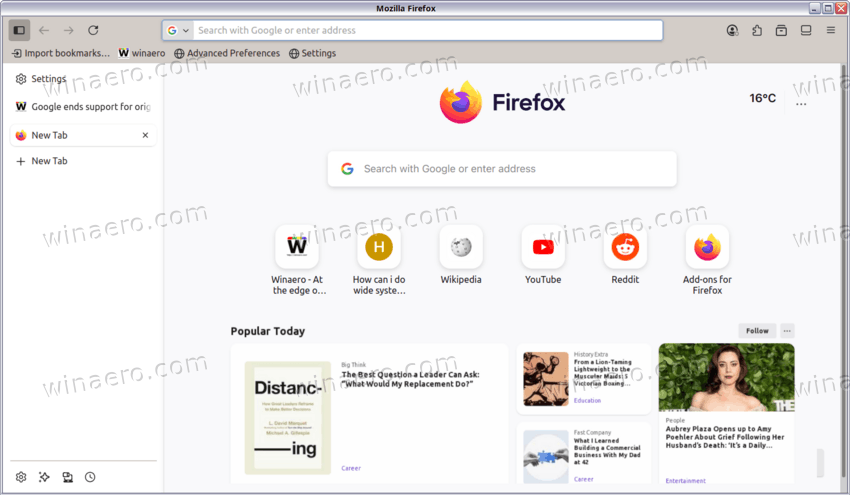Open What I Learned Building article

[607, 451]
